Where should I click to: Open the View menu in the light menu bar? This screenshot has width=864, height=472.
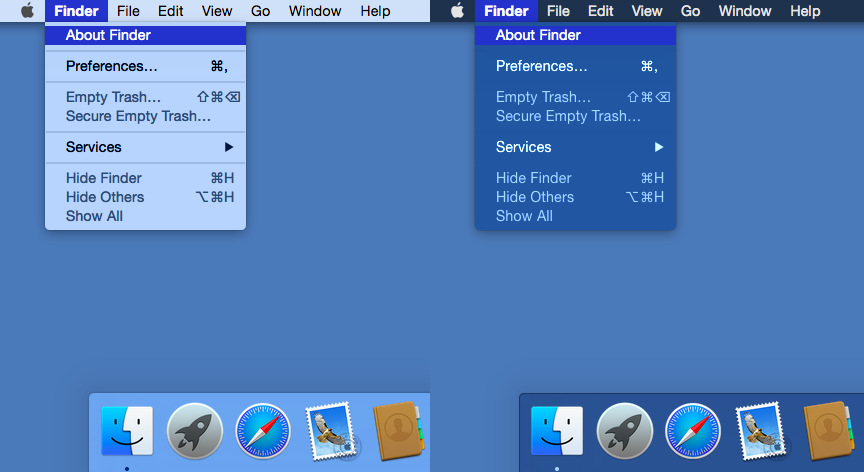(217, 11)
